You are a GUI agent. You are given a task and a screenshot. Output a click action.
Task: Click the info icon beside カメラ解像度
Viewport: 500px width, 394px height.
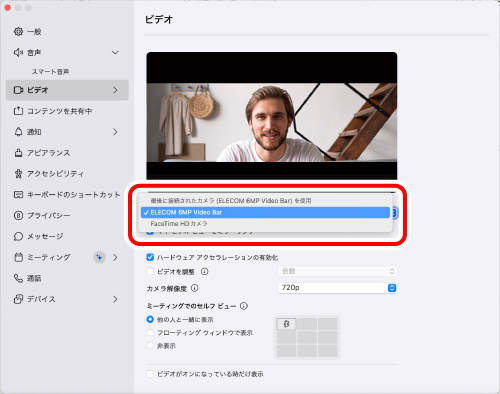(x=195, y=288)
